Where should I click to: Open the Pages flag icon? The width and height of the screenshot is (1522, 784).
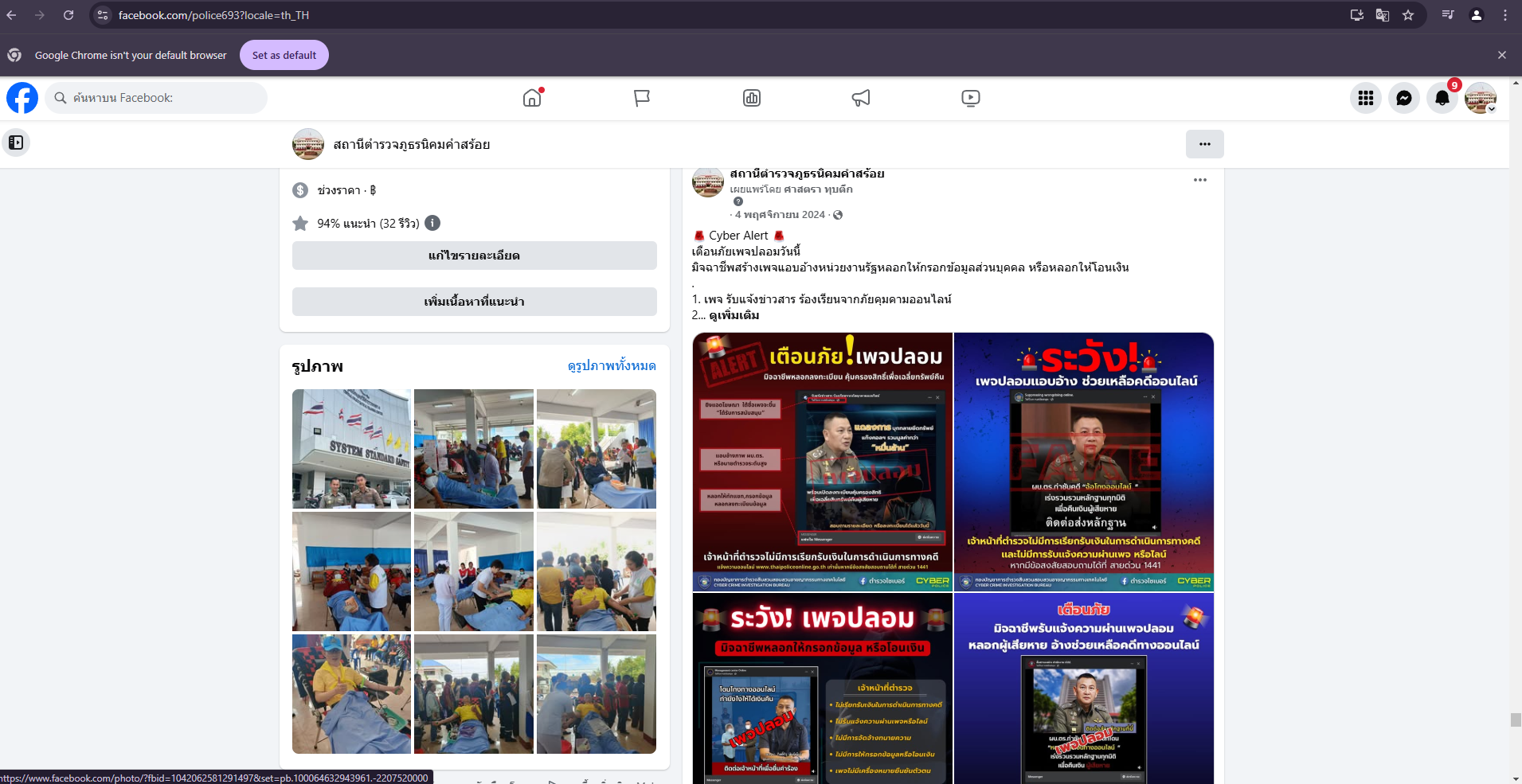(x=642, y=98)
